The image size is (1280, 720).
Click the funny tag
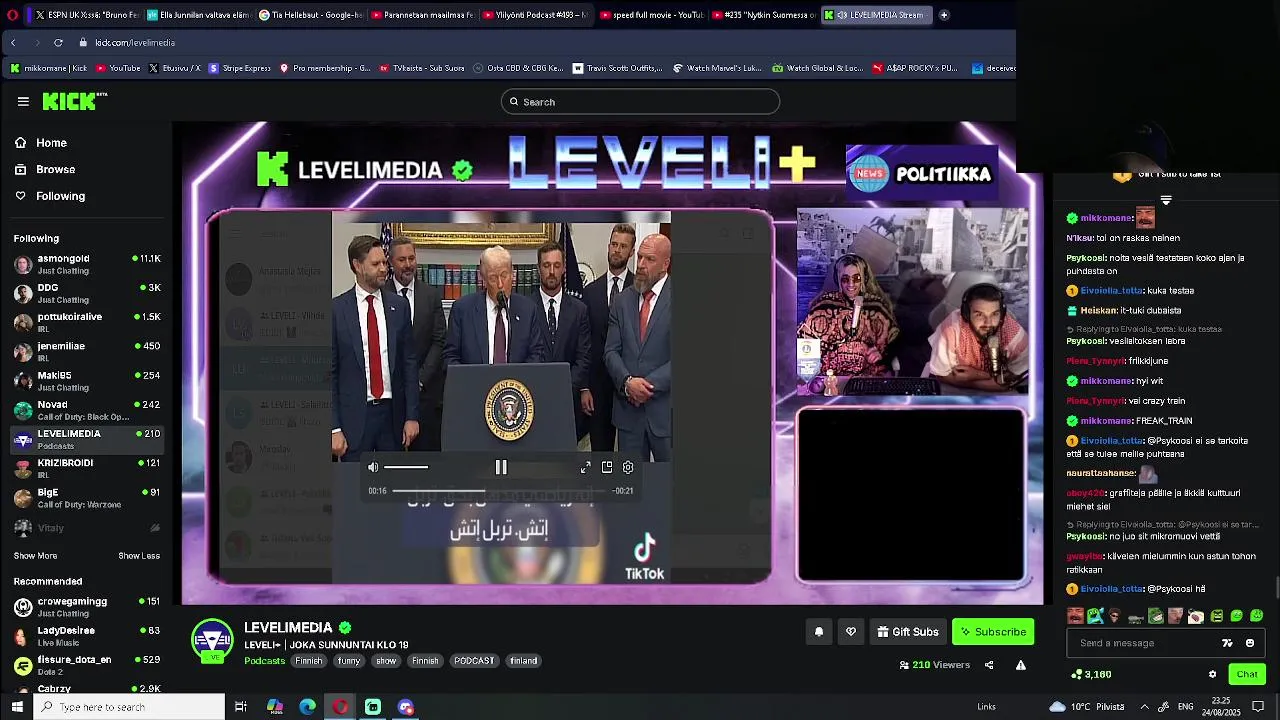[x=348, y=661]
